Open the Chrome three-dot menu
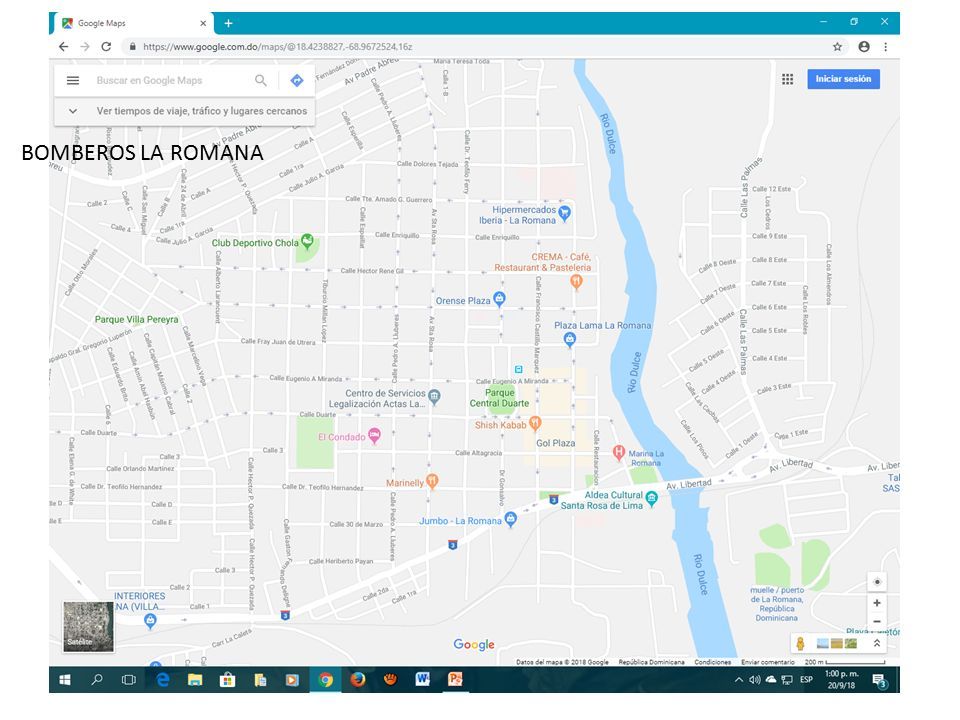Screen dimensions: 960x720 point(885,47)
